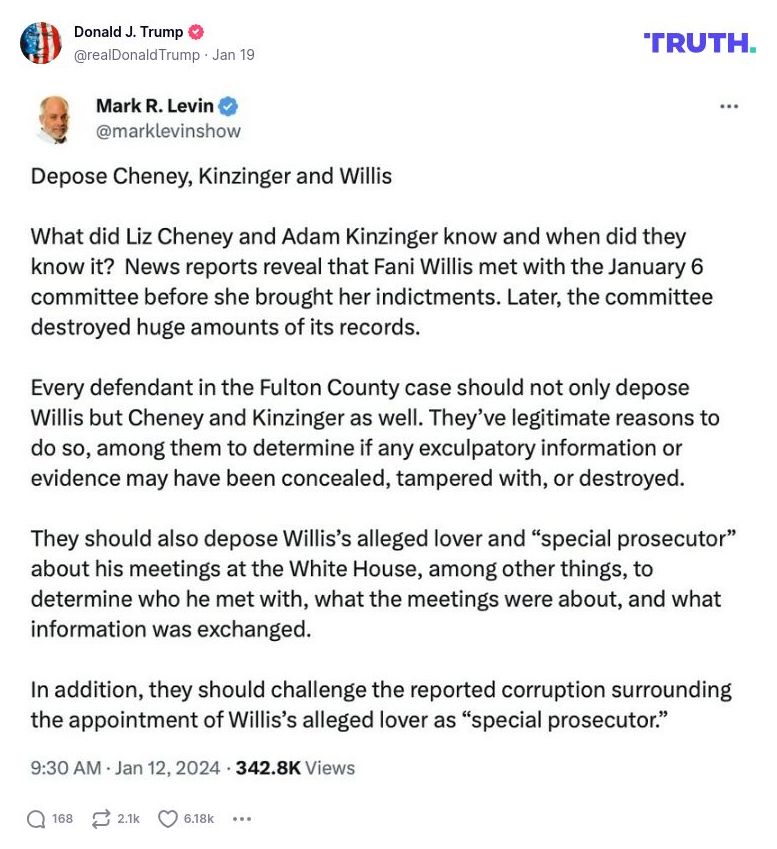Screen dimensions: 777x849
Task: Click the 2.1k ReTruth count
Action: point(128,818)
